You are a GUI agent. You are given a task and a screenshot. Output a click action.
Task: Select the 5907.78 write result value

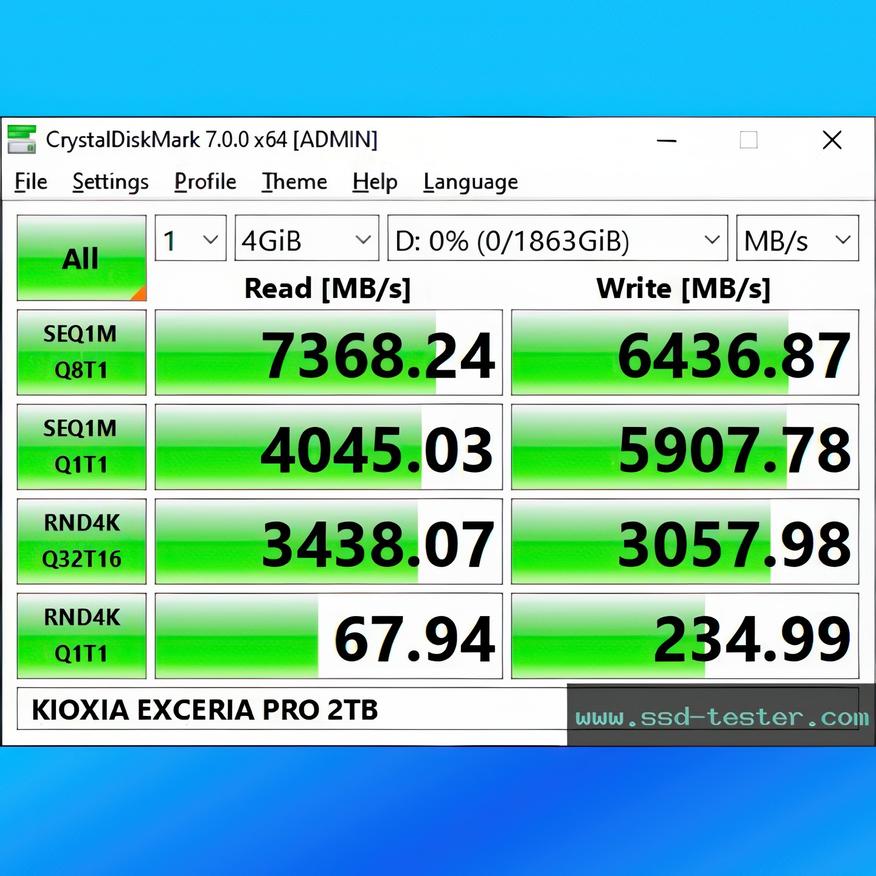coord(685,447)
